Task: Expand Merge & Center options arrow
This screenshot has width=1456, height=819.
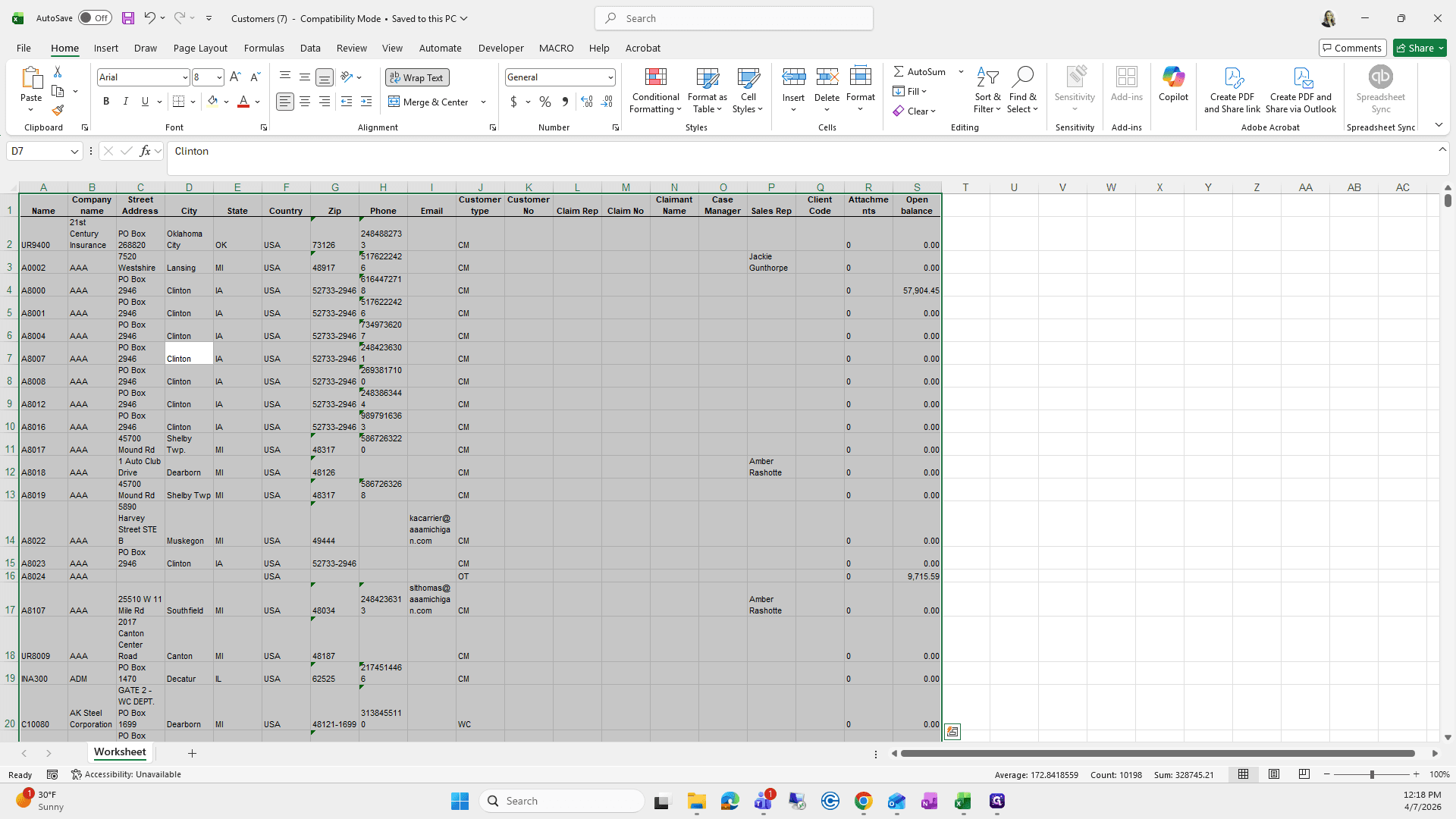Action: [x=483, y=102]
